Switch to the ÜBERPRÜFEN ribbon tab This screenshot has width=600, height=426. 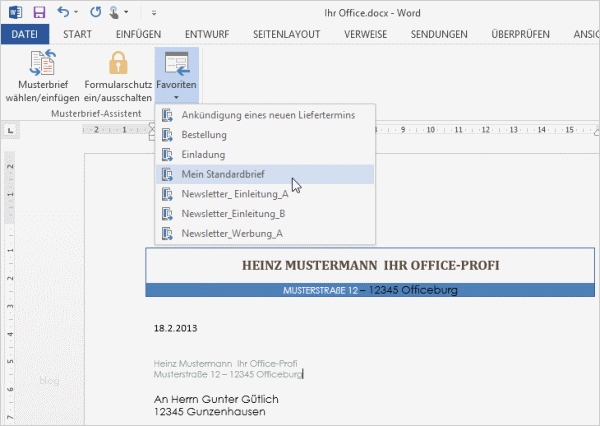pyautogui.click(x=520, y=34)
